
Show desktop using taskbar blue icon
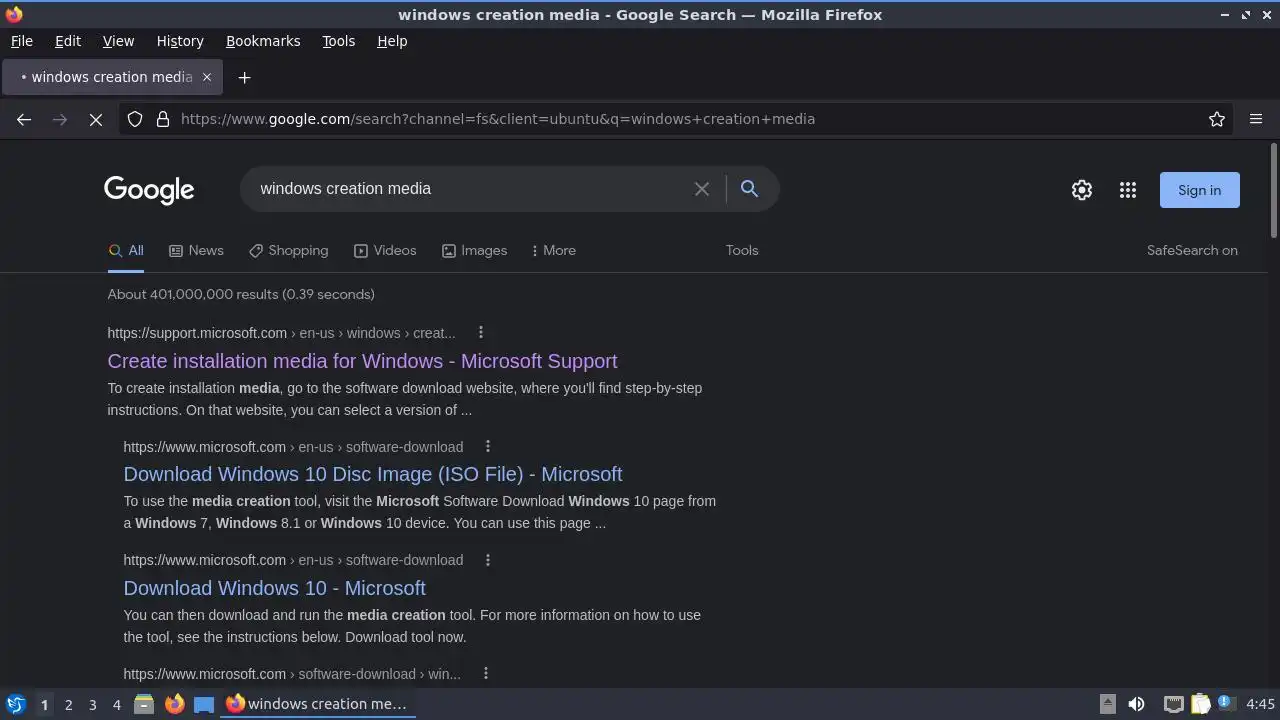[204, 704]
